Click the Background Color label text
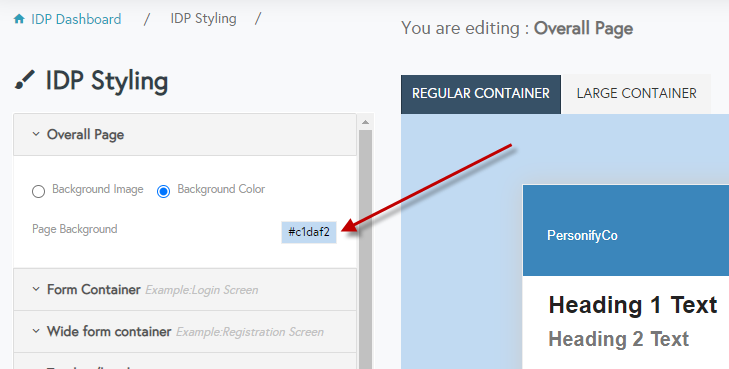The height and width of the screenshot is (369, 729). click(x=221, y=189)
